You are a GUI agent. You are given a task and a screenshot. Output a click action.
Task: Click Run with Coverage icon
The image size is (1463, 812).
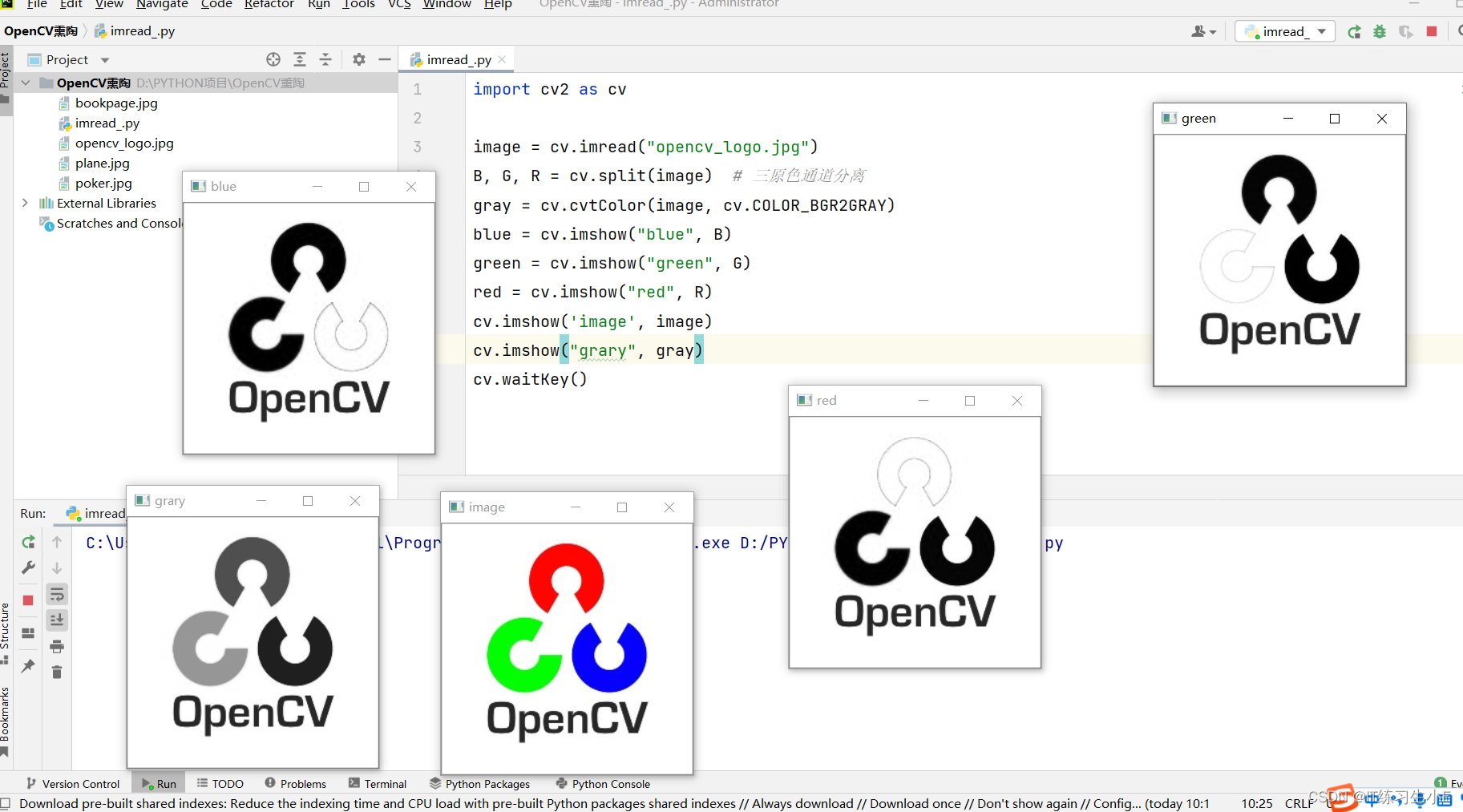(x=1405, y=31)
